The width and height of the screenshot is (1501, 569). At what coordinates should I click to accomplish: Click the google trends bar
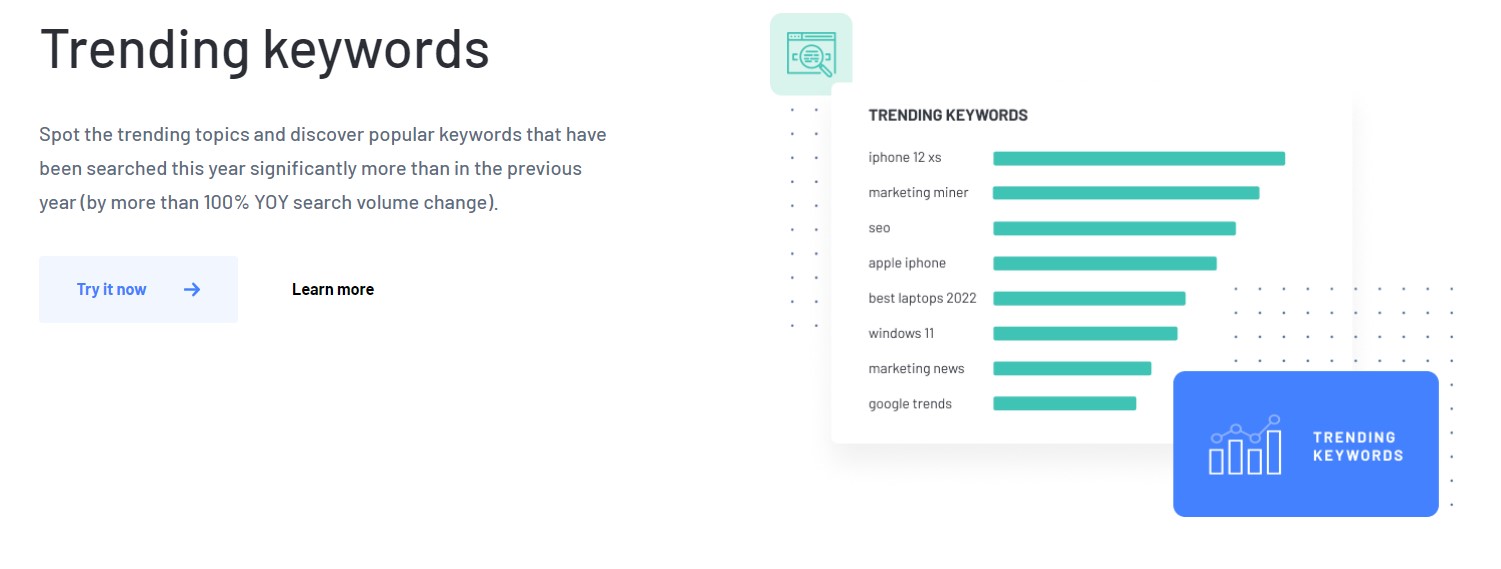tap(1064, 403)
